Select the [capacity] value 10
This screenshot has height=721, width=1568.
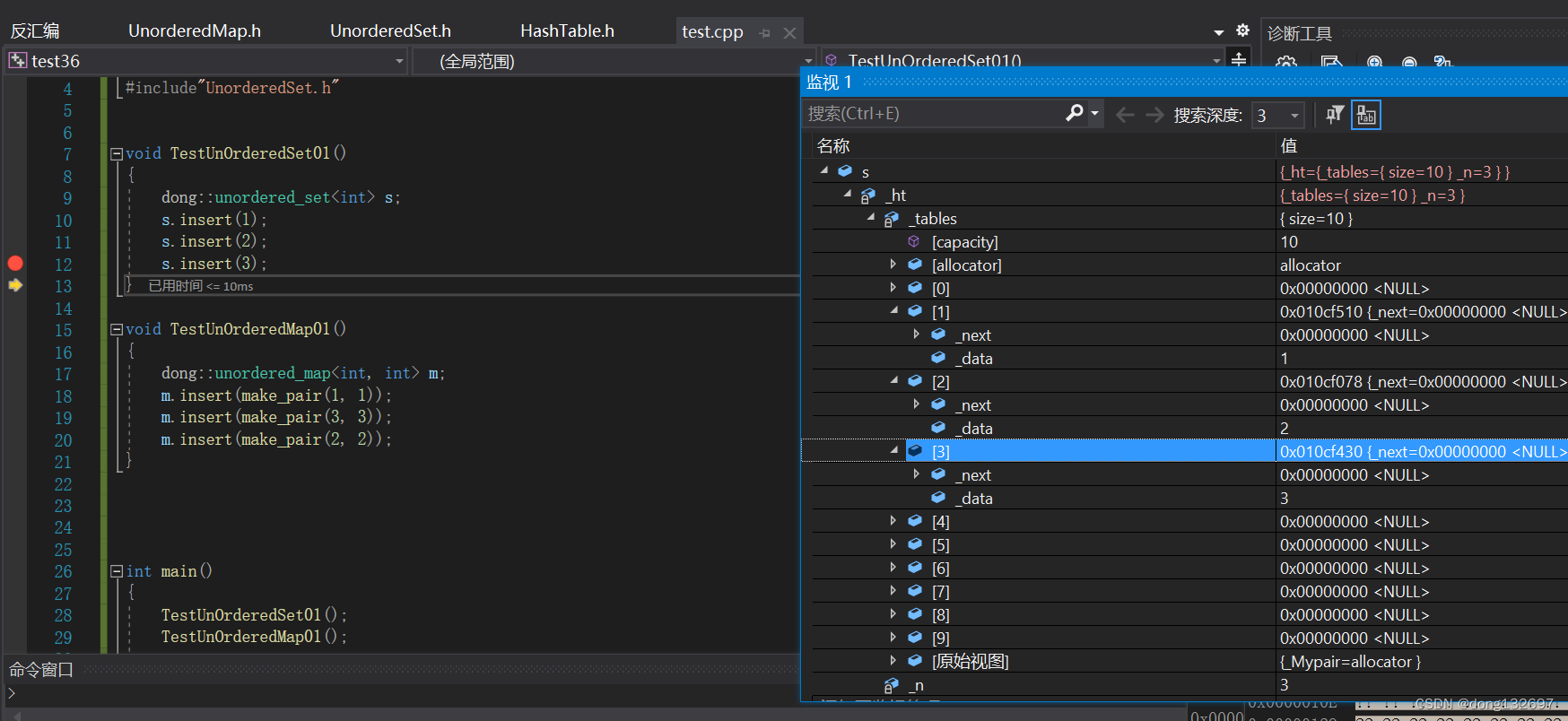[1289, 242]
